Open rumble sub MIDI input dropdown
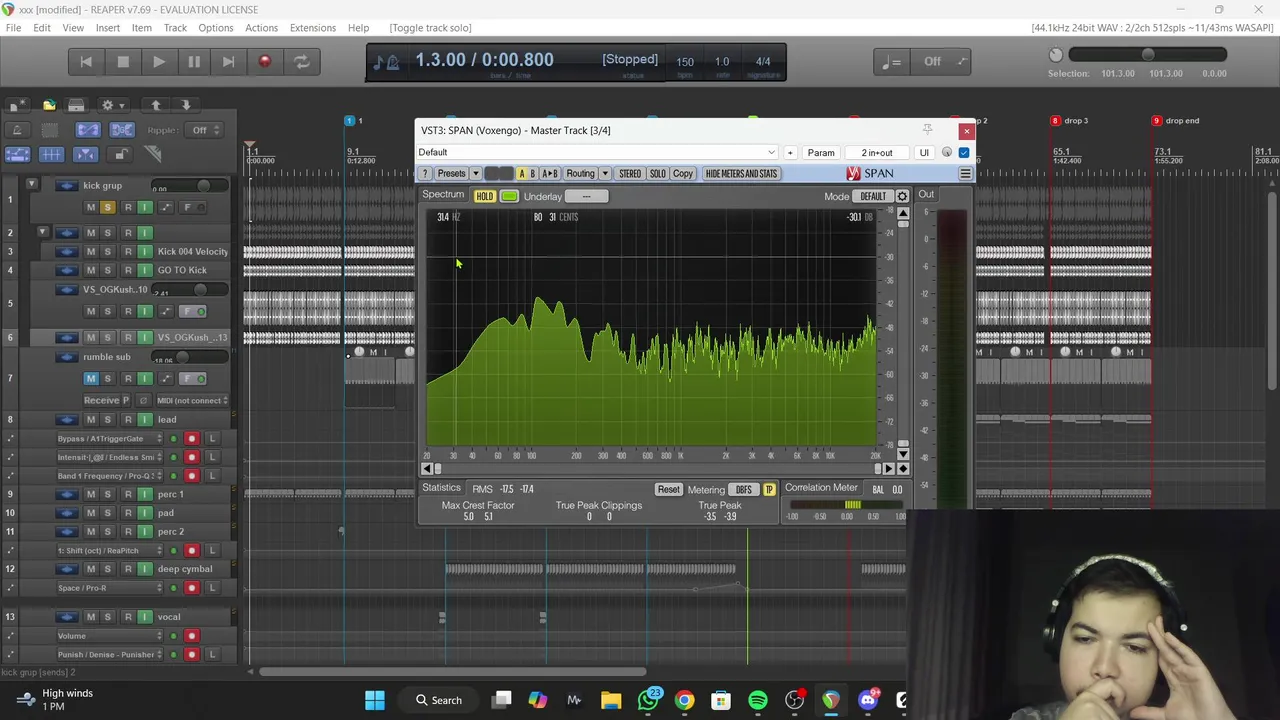 pyautogui.click(x=192, y=401)
